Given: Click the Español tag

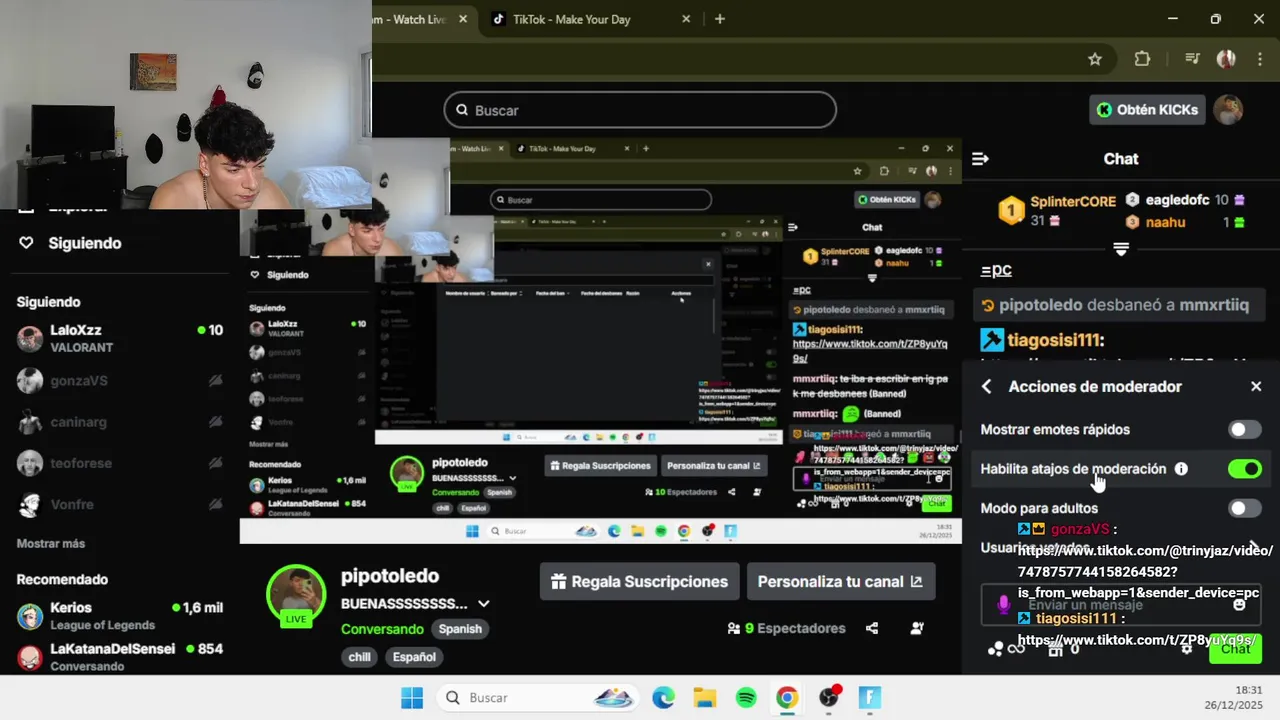Looking at the screenshot, I should tap(414, 657).
